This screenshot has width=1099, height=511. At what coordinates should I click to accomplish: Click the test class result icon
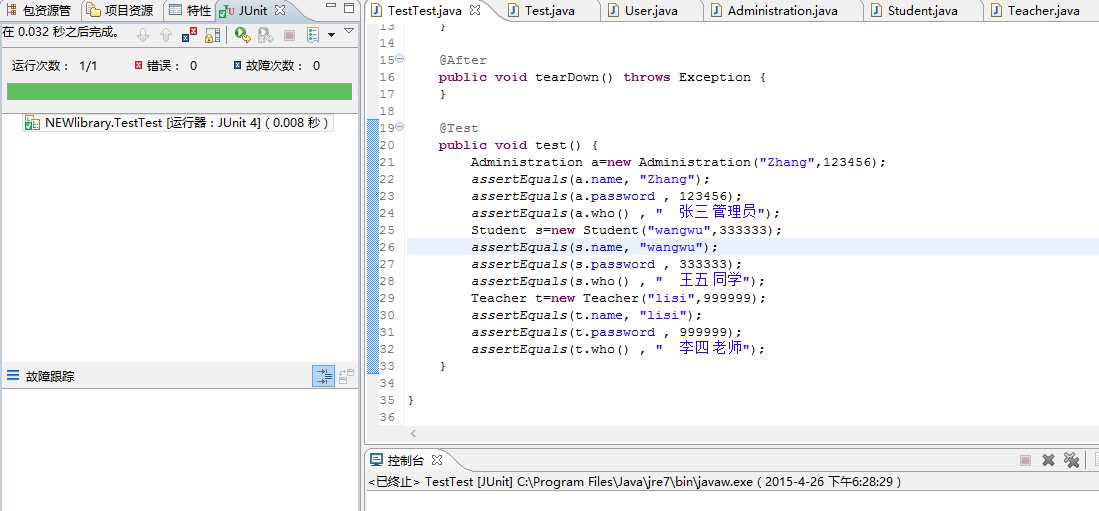[32, 123]
